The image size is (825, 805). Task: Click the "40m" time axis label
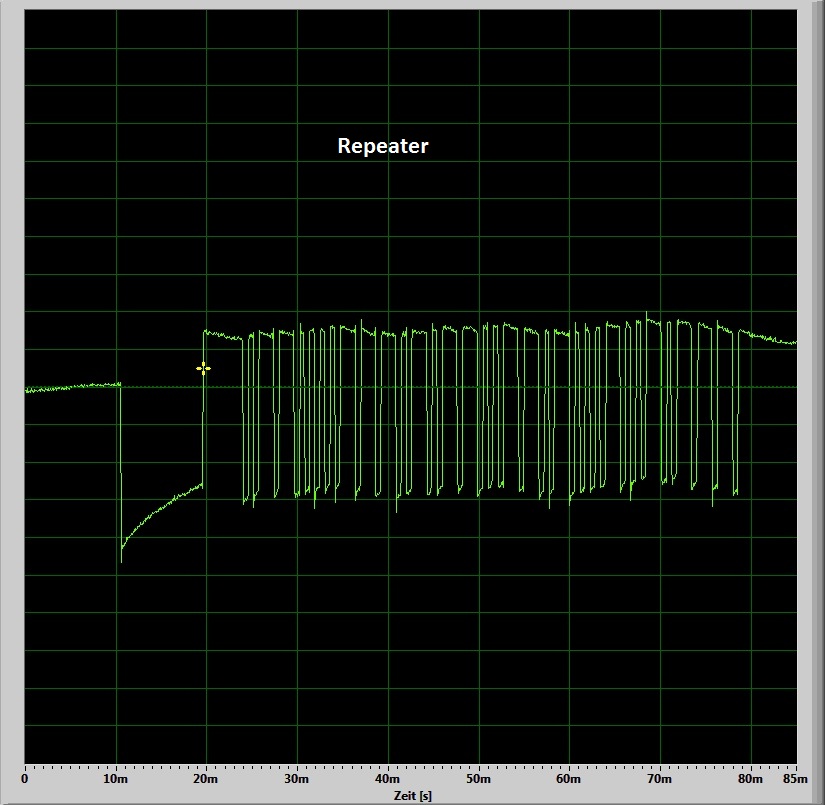point(387,779)
